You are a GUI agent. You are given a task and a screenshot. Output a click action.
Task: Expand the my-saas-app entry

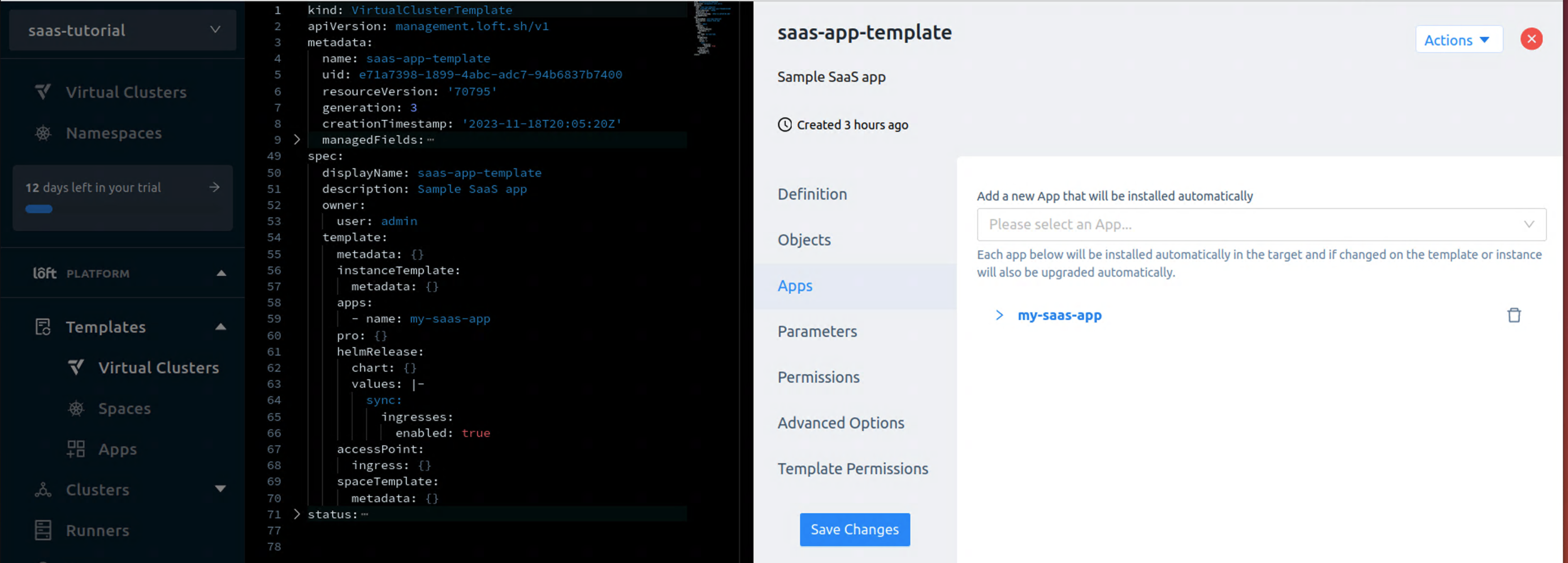click(x=999, y=315)
